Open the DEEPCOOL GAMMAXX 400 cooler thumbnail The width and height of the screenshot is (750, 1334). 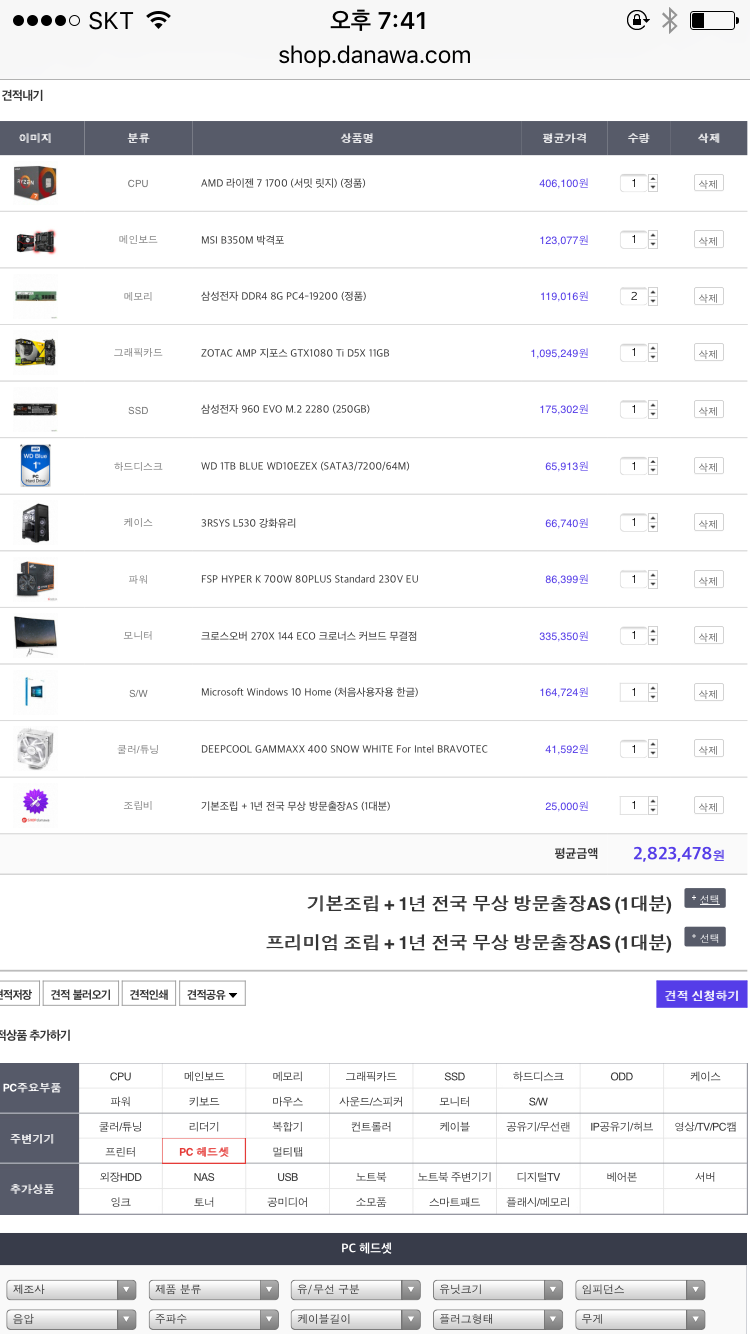click(35, 749)
